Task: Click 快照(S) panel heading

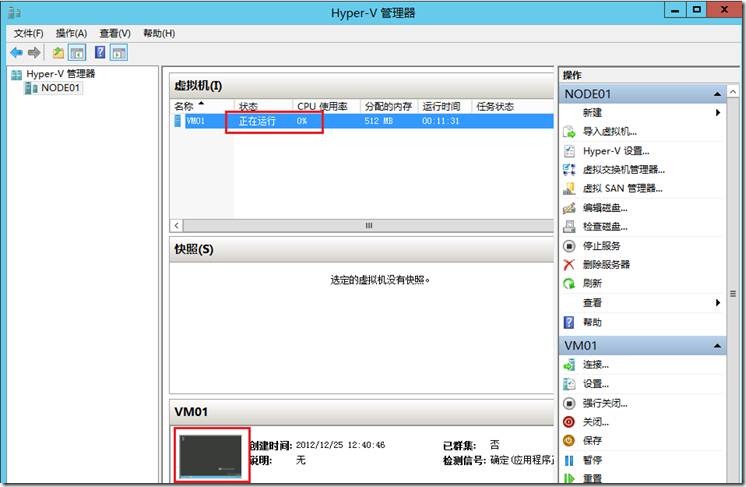Action: click(194, 249)
